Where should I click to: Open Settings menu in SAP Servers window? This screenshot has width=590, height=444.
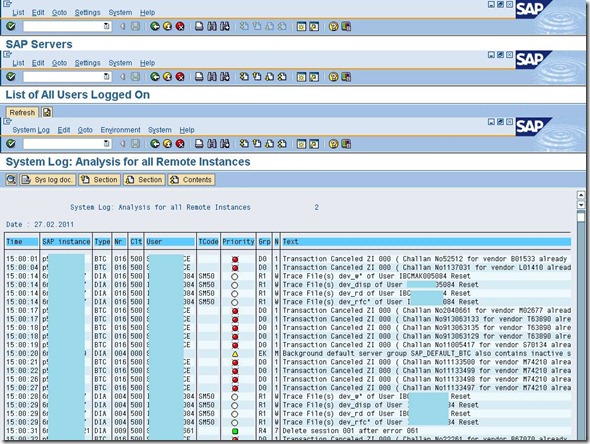(x=87, y=12)
